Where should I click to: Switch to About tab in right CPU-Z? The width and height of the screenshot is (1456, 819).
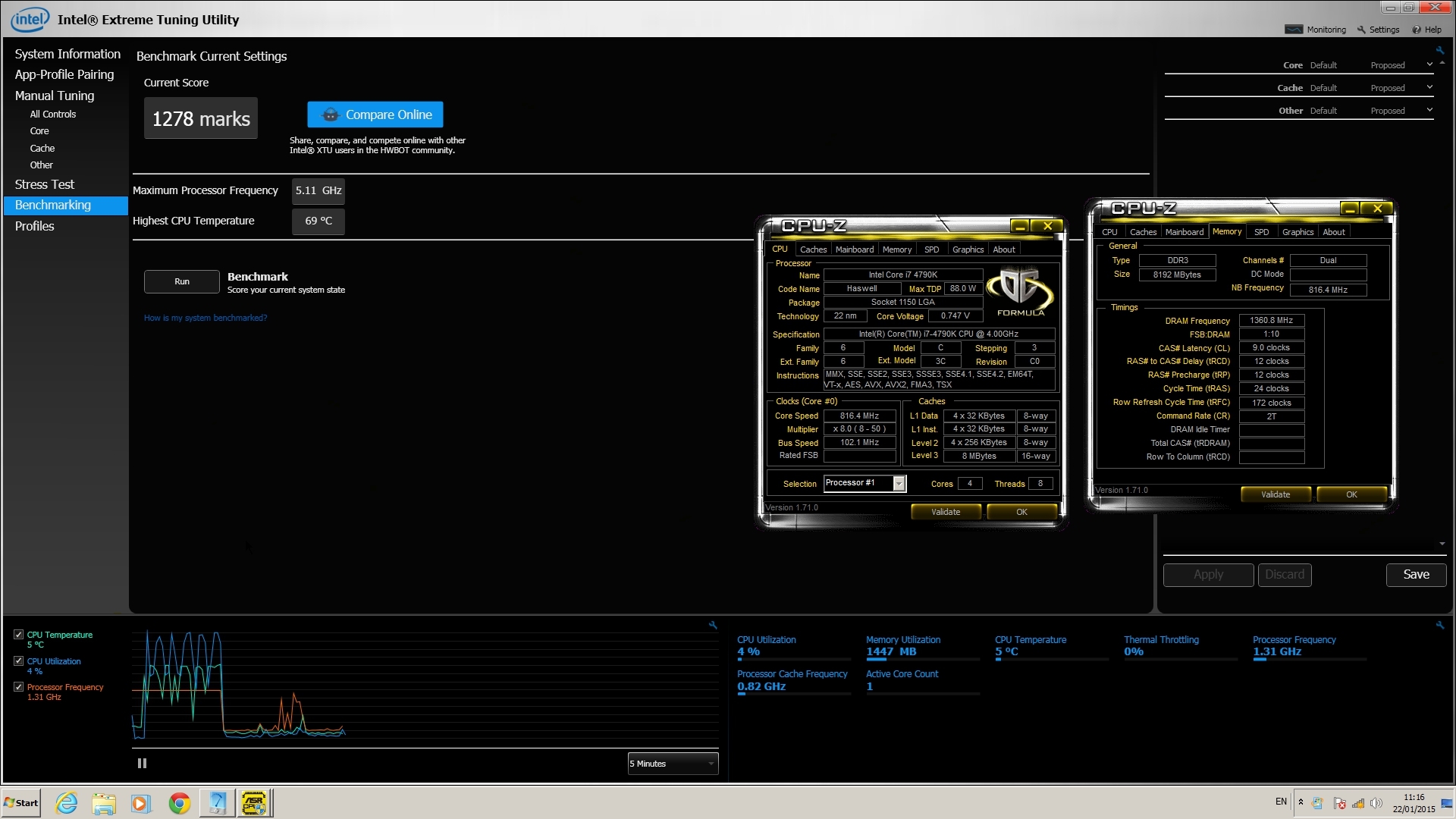pos(1334,232)
